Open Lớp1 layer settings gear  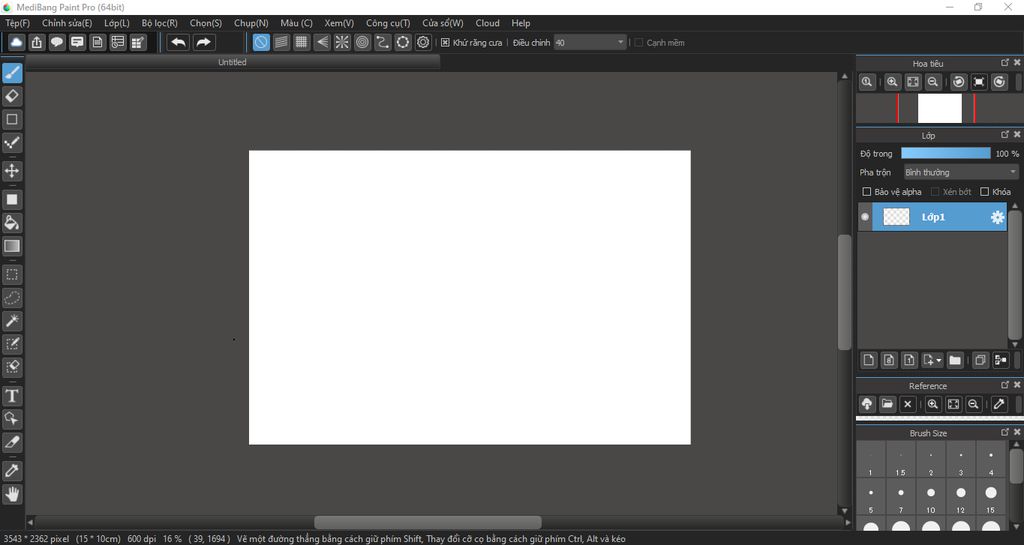pyautogui.click(x=997, y=217)
